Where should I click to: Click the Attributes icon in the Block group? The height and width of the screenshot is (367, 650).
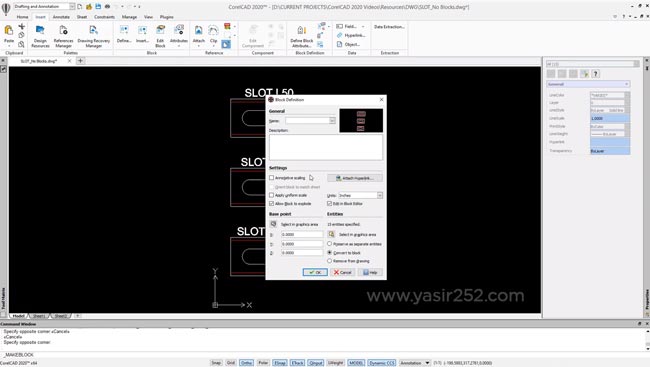point(179,30)
